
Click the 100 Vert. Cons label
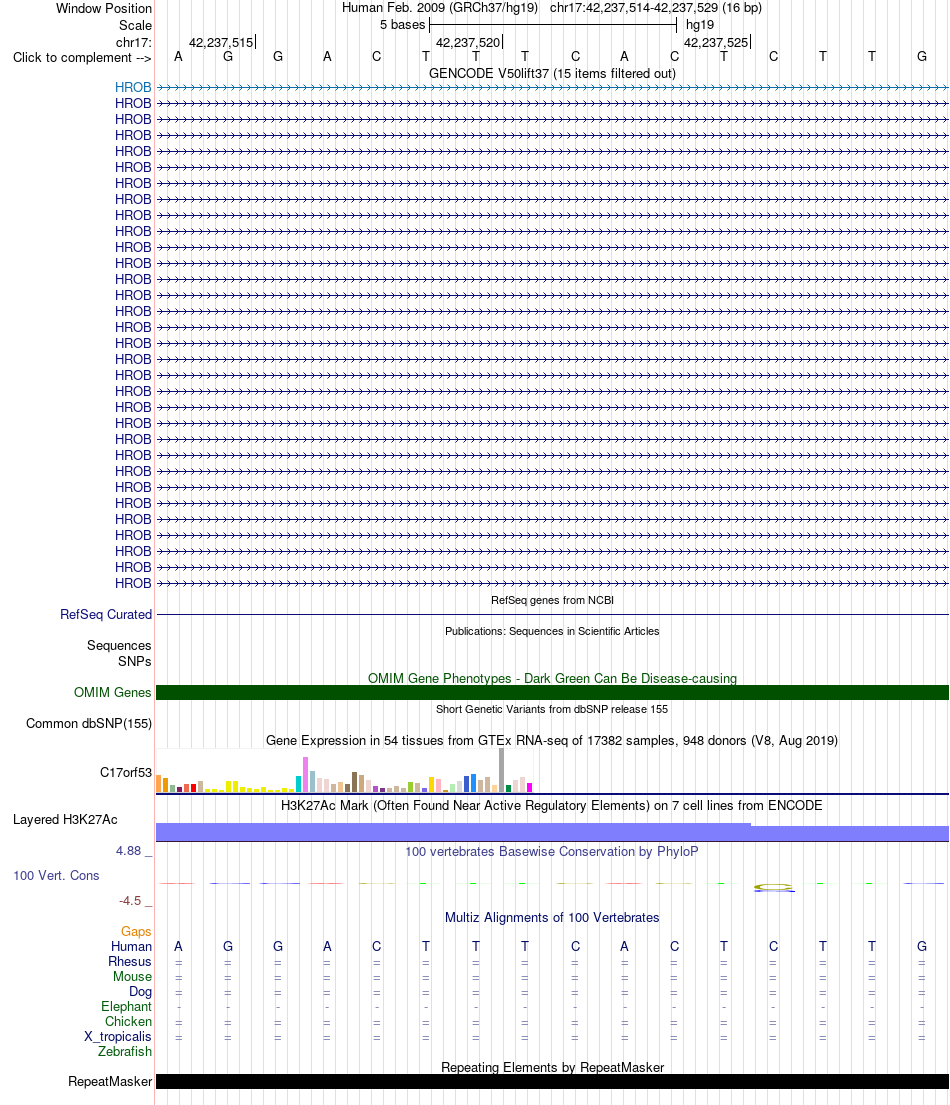pos(56,875)
